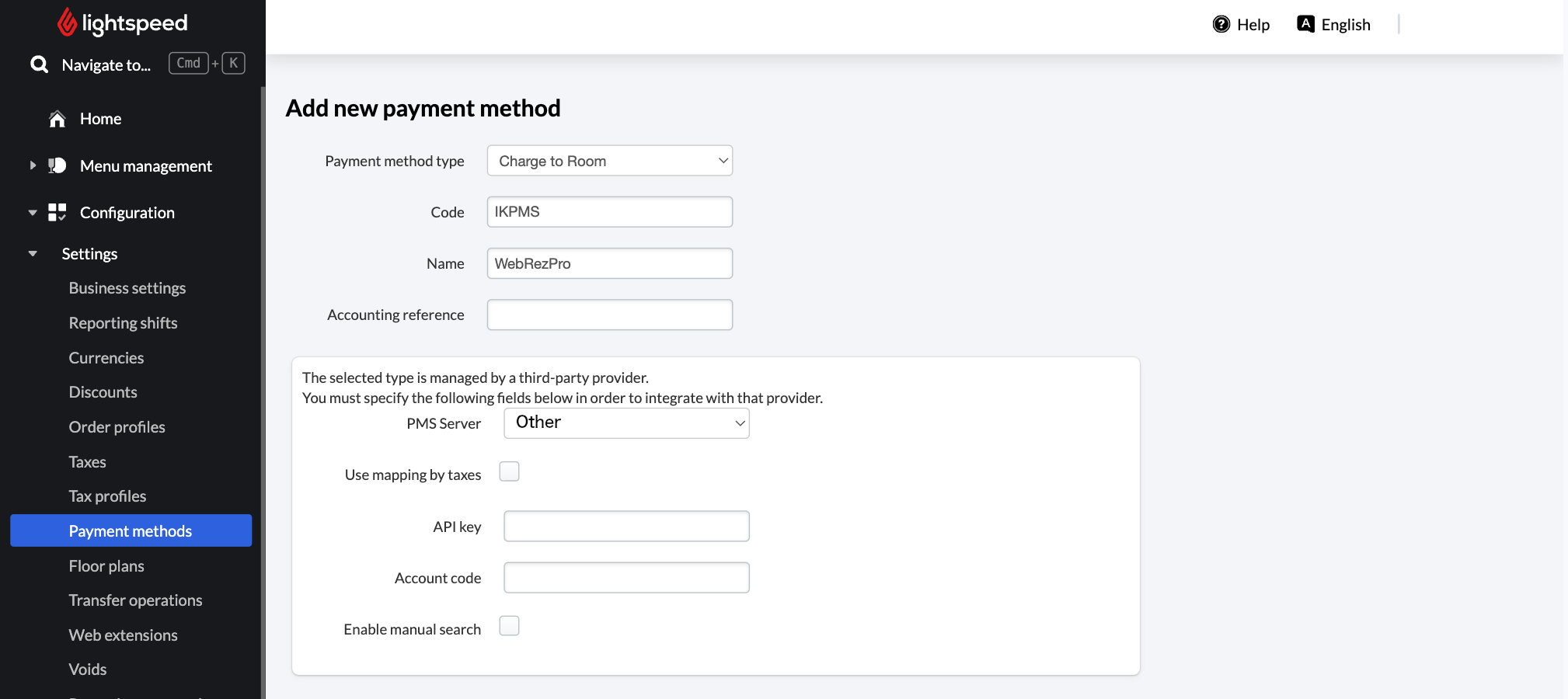This screenshot has height=699, width=1568.
Task: Click the K shortcut key badge
Action: click(x=234, y=63)
